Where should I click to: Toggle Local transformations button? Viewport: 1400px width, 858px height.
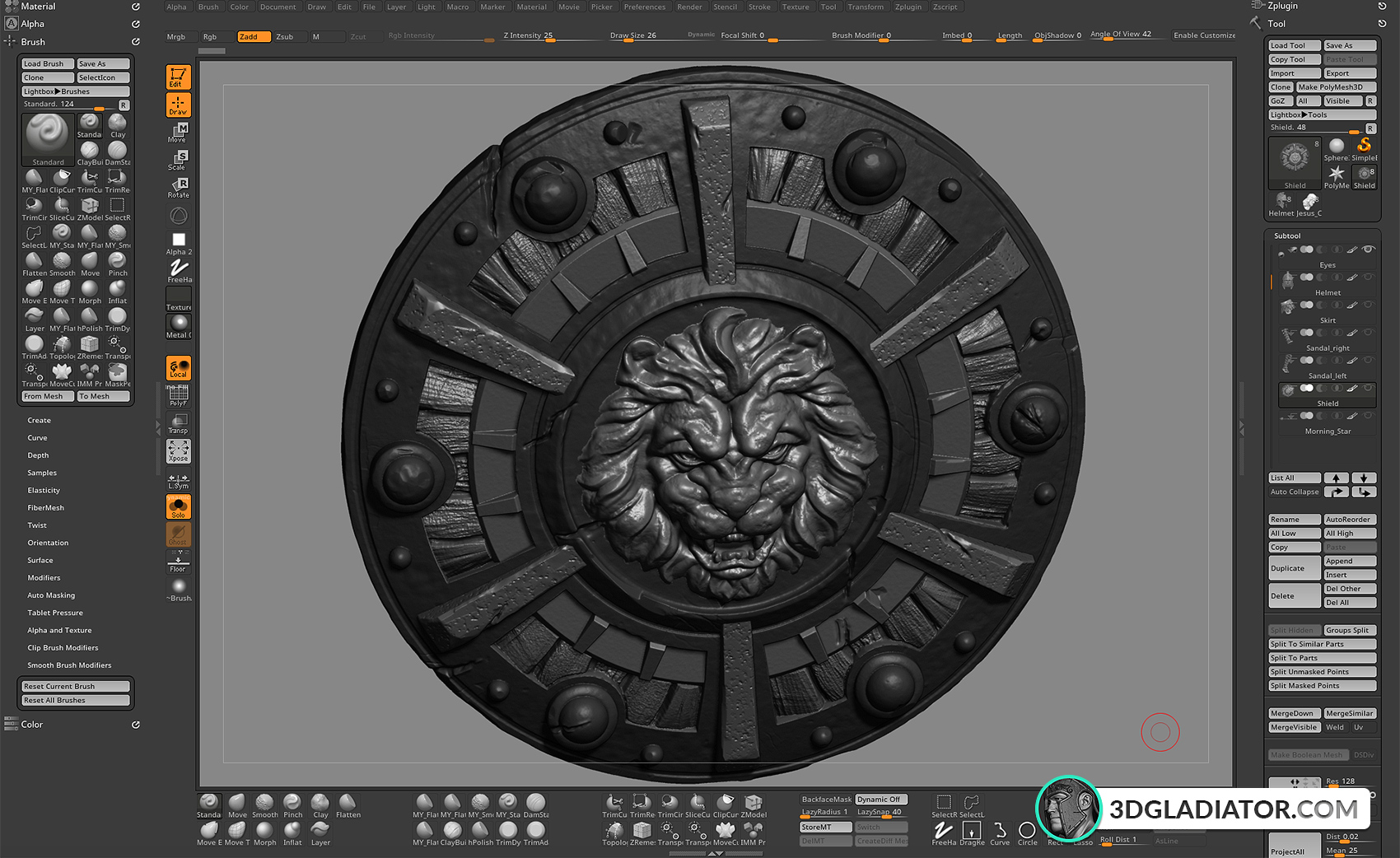coord(179,368)
